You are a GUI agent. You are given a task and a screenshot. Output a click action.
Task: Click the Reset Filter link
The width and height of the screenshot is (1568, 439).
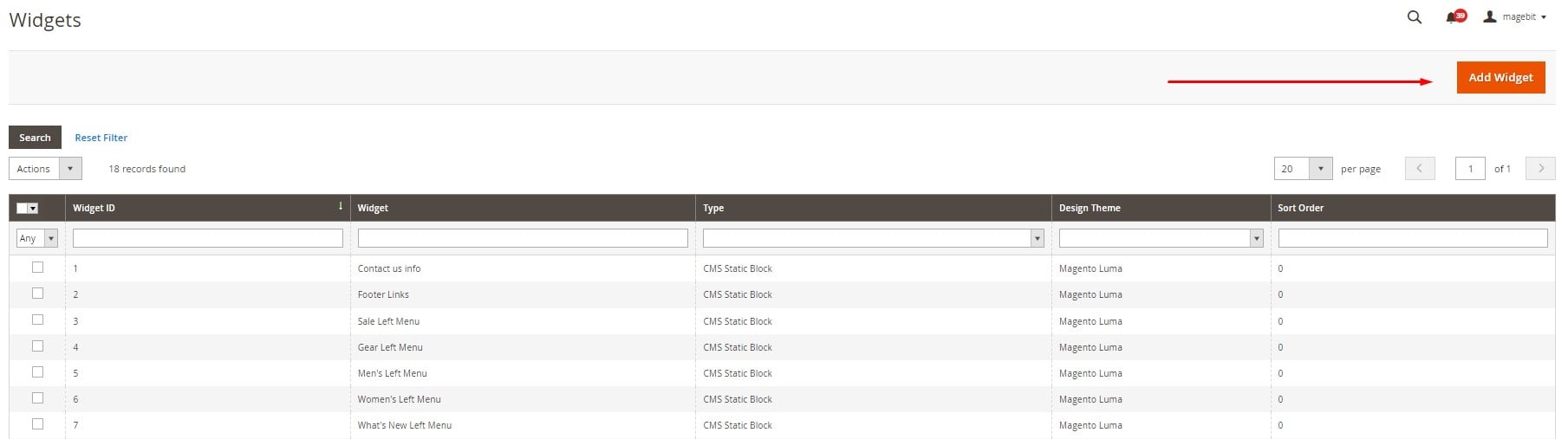(x=101, y=138)
